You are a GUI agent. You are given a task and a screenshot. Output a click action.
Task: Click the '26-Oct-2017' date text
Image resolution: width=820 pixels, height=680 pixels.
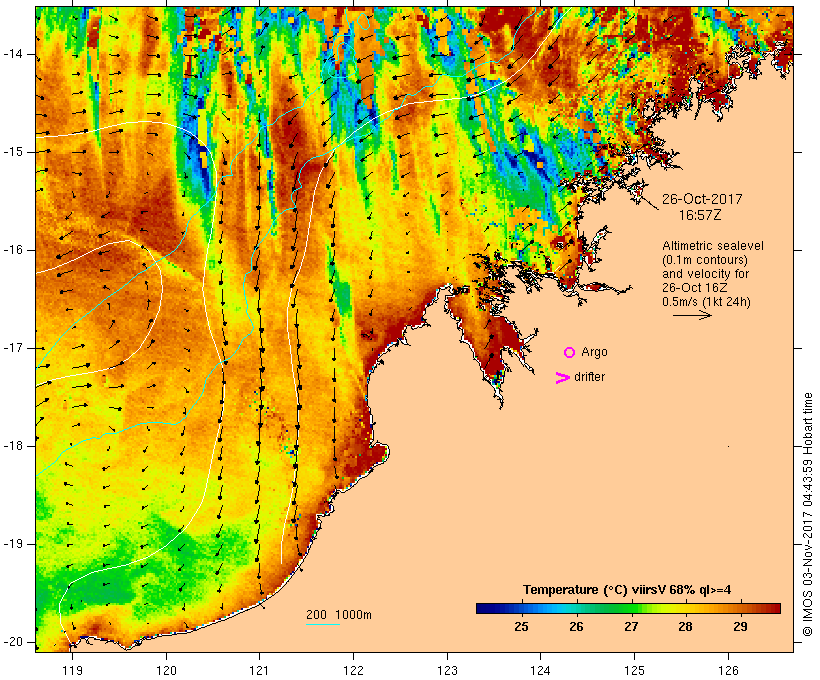click(702, 199)
